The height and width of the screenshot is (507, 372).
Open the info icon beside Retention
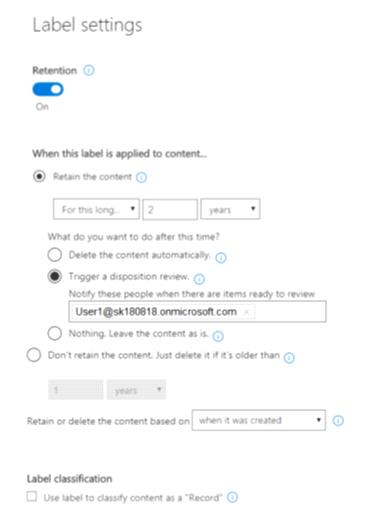coord(89,71)
